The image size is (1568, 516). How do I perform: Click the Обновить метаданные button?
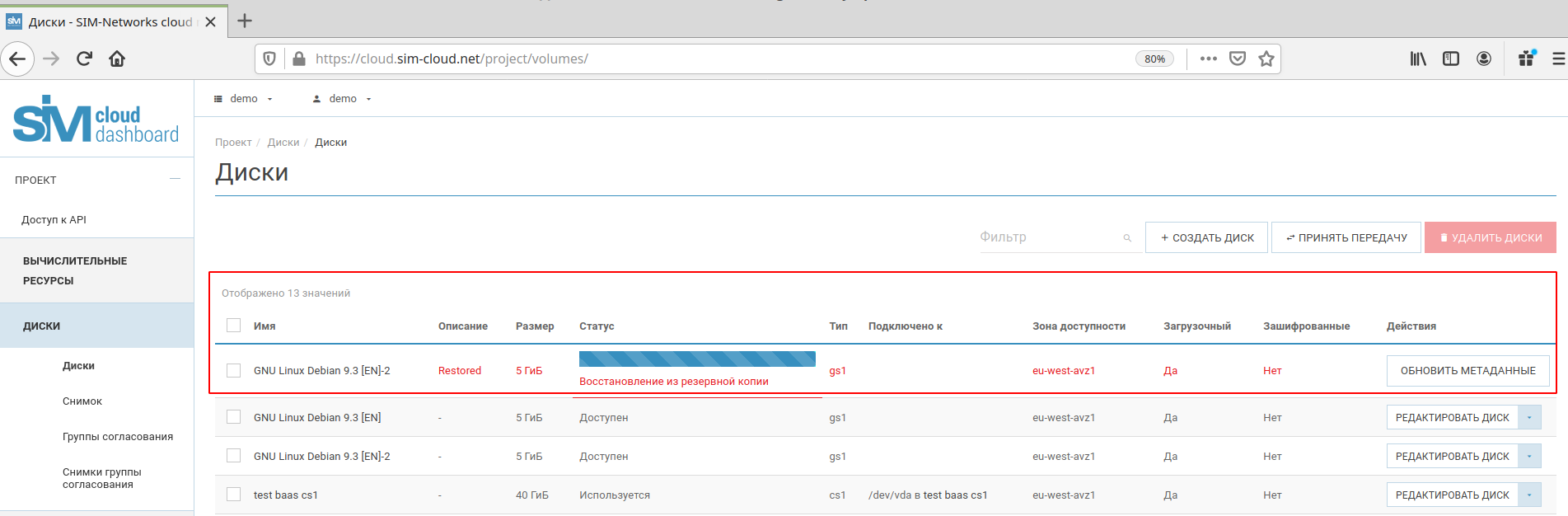pos(1467,371)
